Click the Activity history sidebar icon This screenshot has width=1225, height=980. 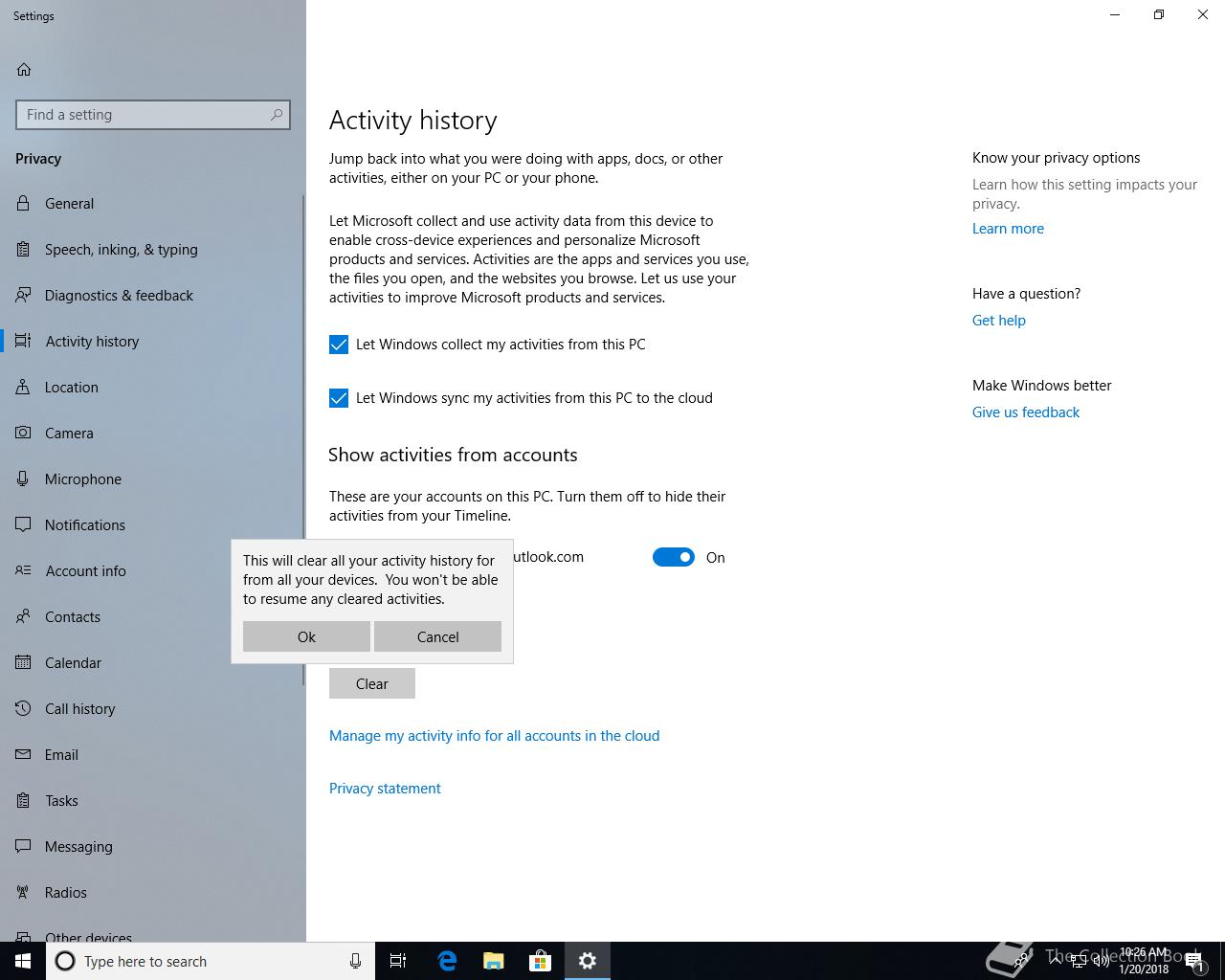[23, 341]
